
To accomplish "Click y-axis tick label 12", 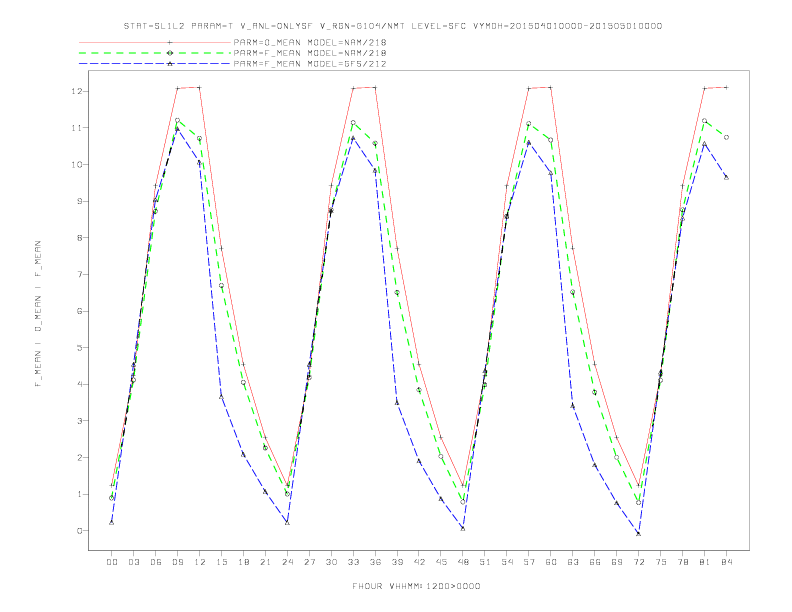I will click(x=76, y=91).
